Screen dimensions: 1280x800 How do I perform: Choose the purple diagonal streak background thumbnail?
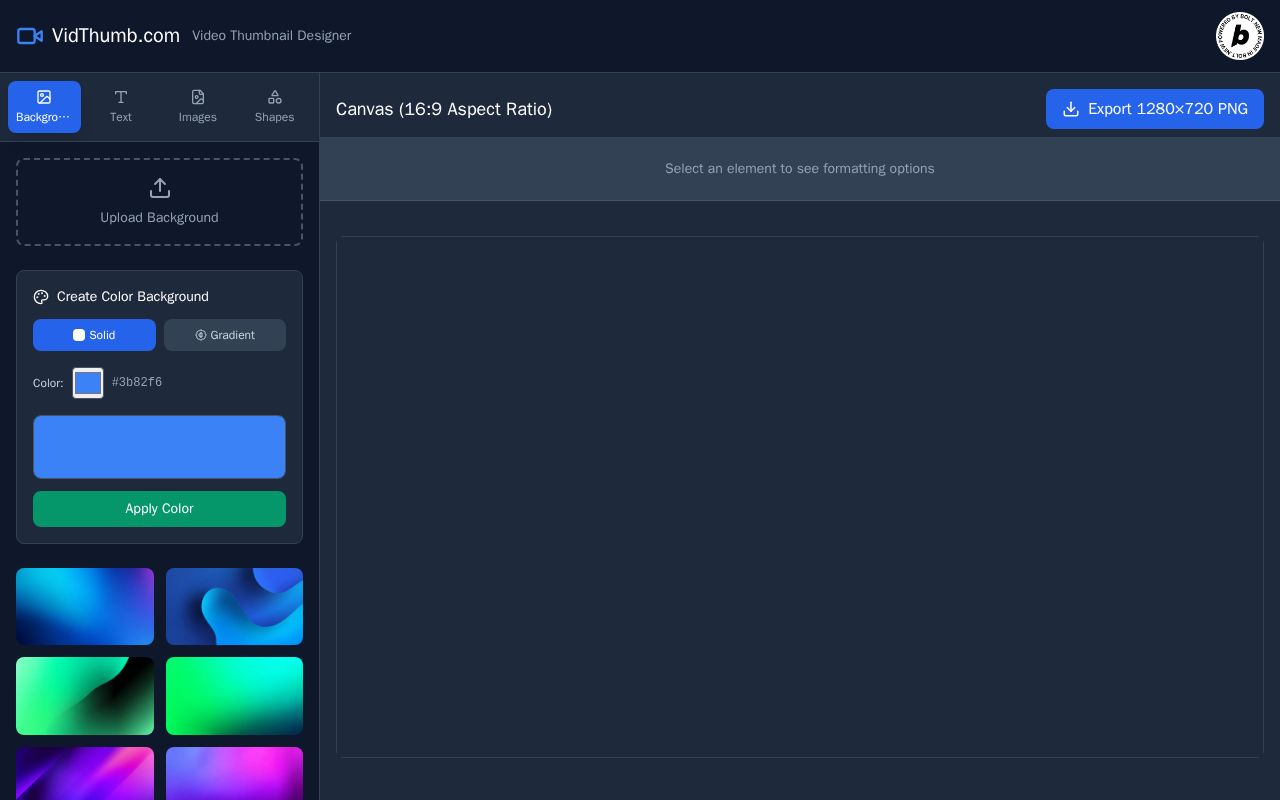click(85, 774)
